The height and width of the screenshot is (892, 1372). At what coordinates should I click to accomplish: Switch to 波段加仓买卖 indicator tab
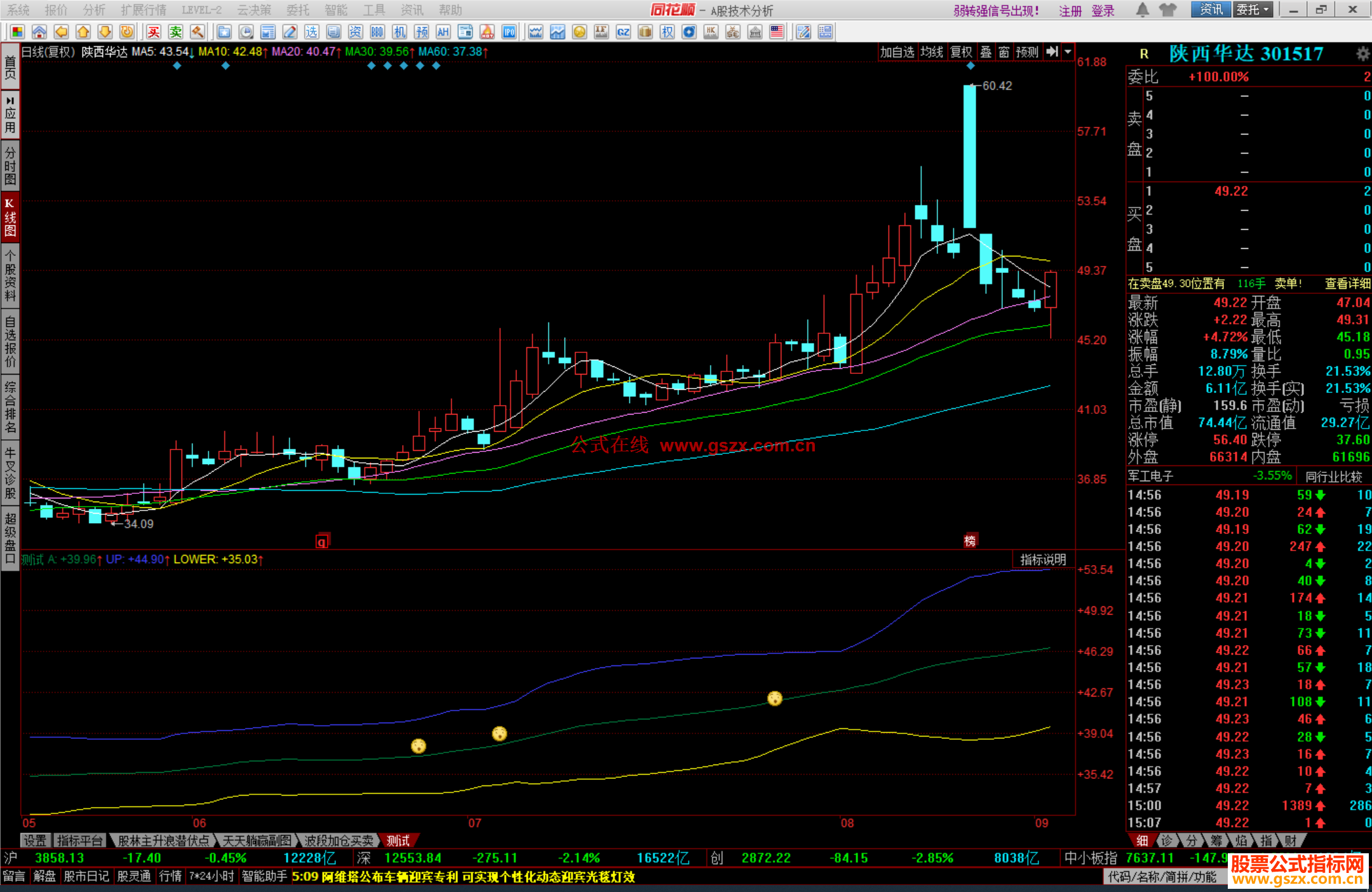click(x=339, y=841)
